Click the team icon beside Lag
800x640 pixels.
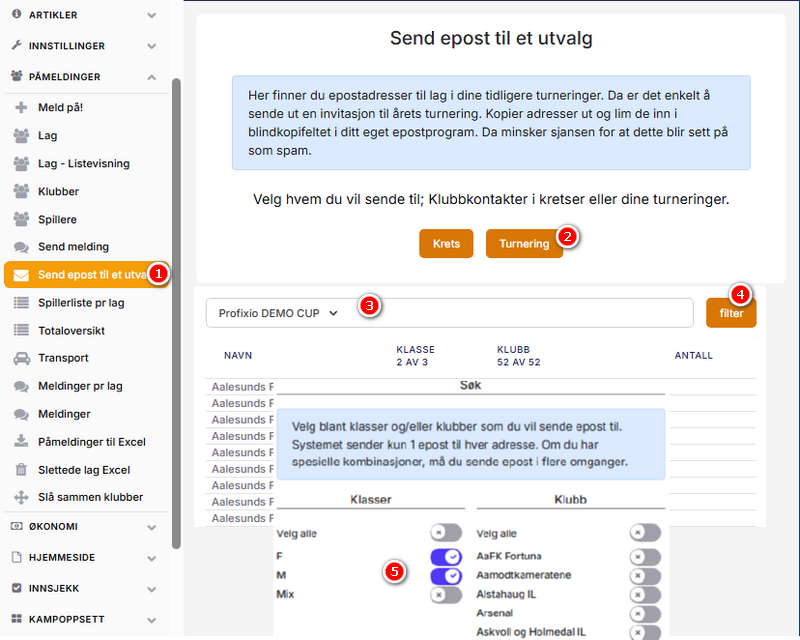point(21,135)
